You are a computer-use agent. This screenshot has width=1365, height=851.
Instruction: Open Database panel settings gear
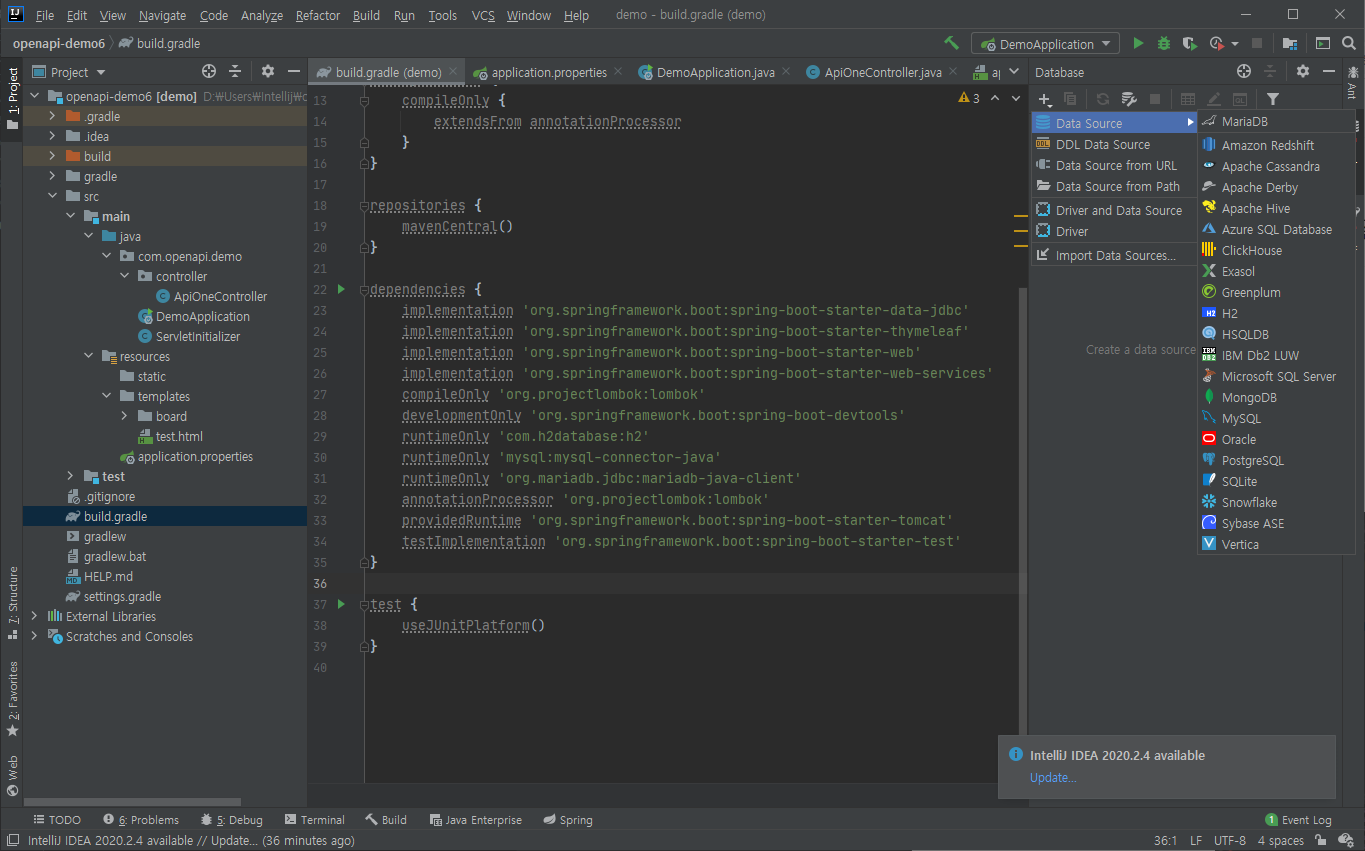[1302, 71]
